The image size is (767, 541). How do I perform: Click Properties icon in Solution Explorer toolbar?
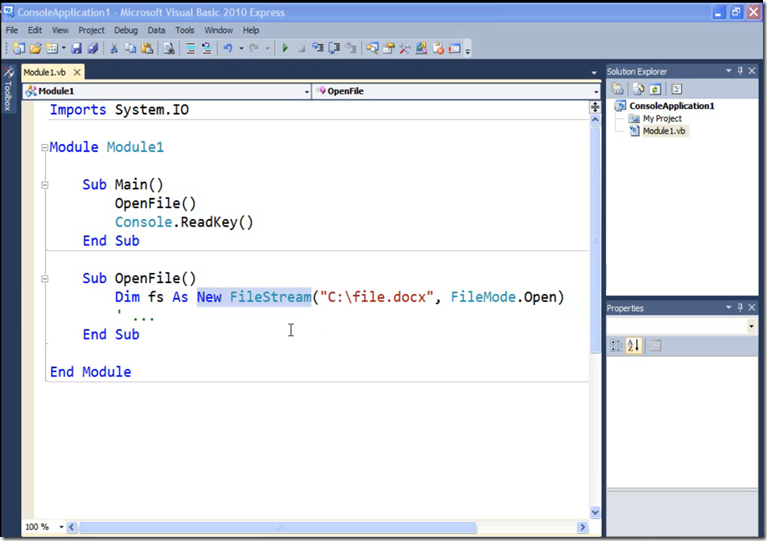[617, 89]
